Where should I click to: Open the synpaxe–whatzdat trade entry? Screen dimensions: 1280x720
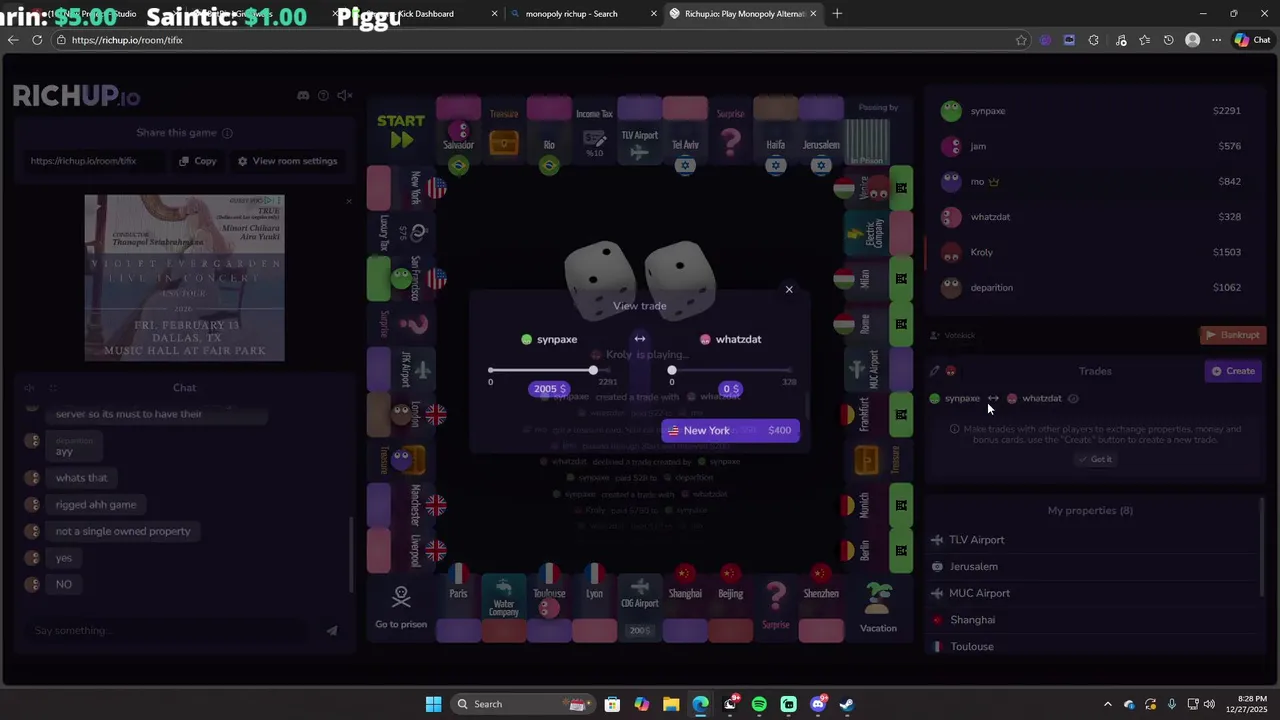[1003, 398]
